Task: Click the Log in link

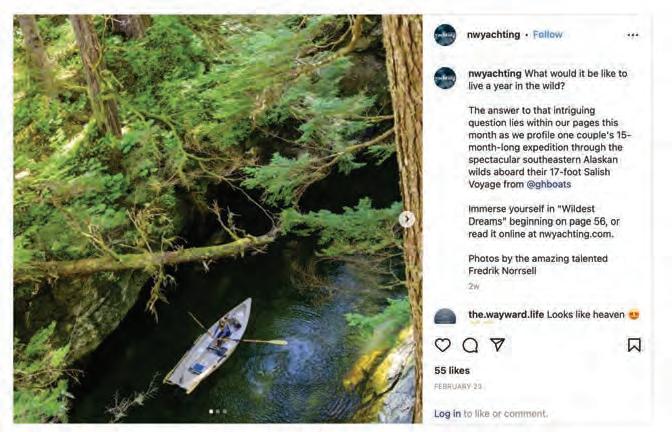Action: pyautogui.click(x=447, y=413)
